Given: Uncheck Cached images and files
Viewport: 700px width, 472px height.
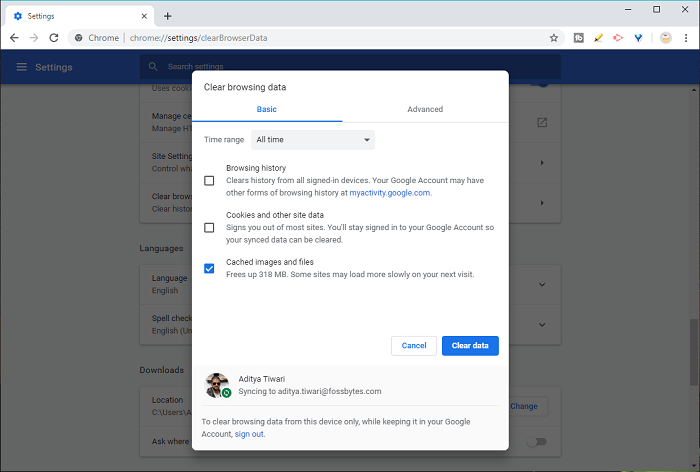Looking at the screenshot, I should (x=209, y=268).
